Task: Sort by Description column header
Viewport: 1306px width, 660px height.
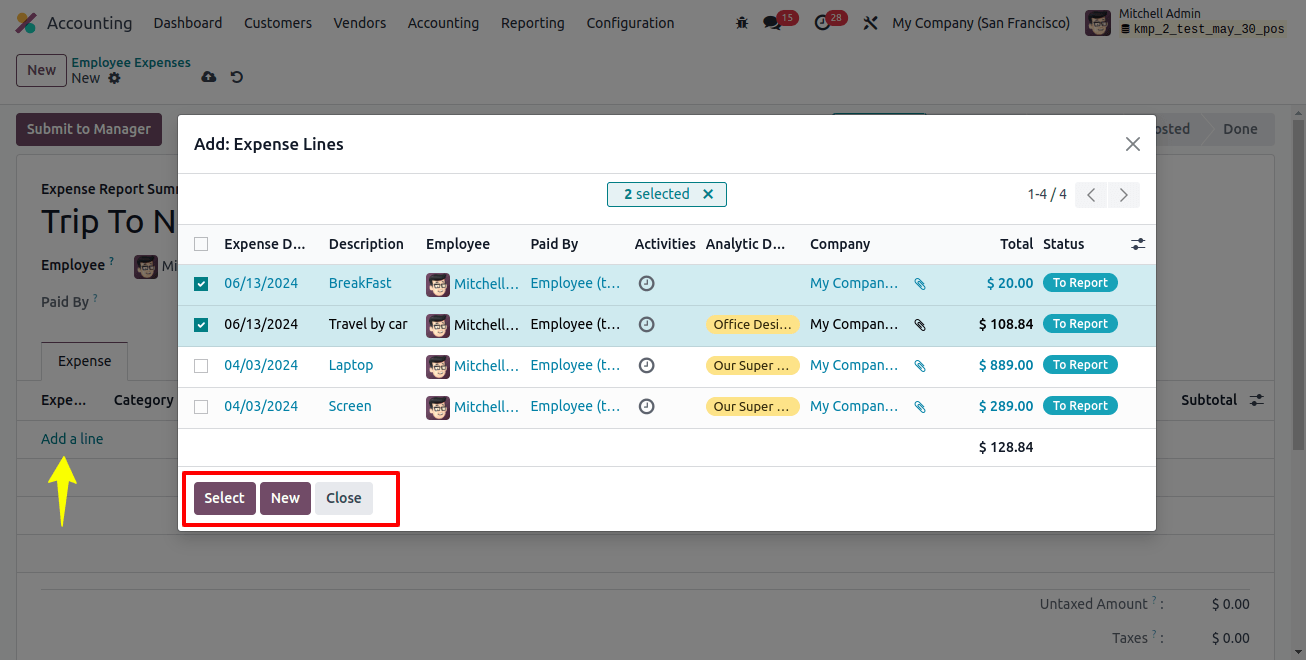Action: click(x=366, y=244)
